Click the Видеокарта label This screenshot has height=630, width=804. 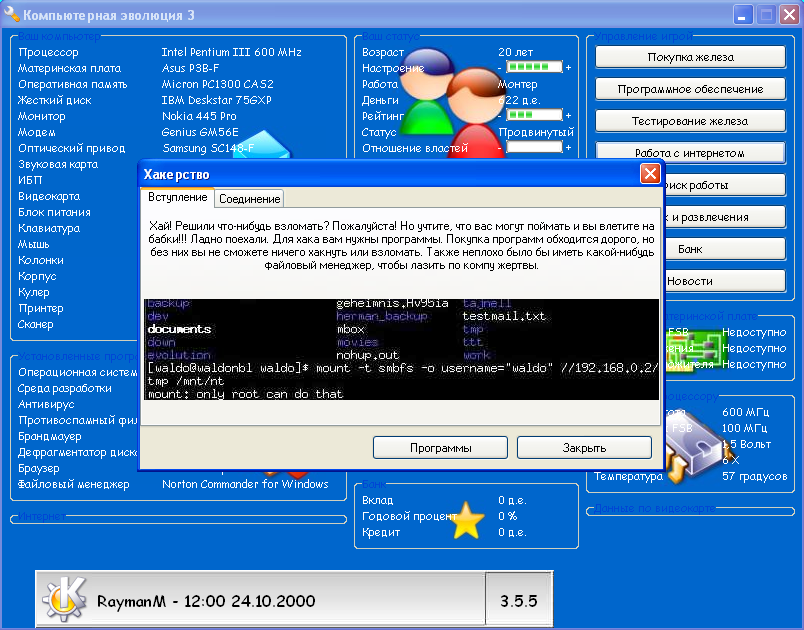click(49, 196)
